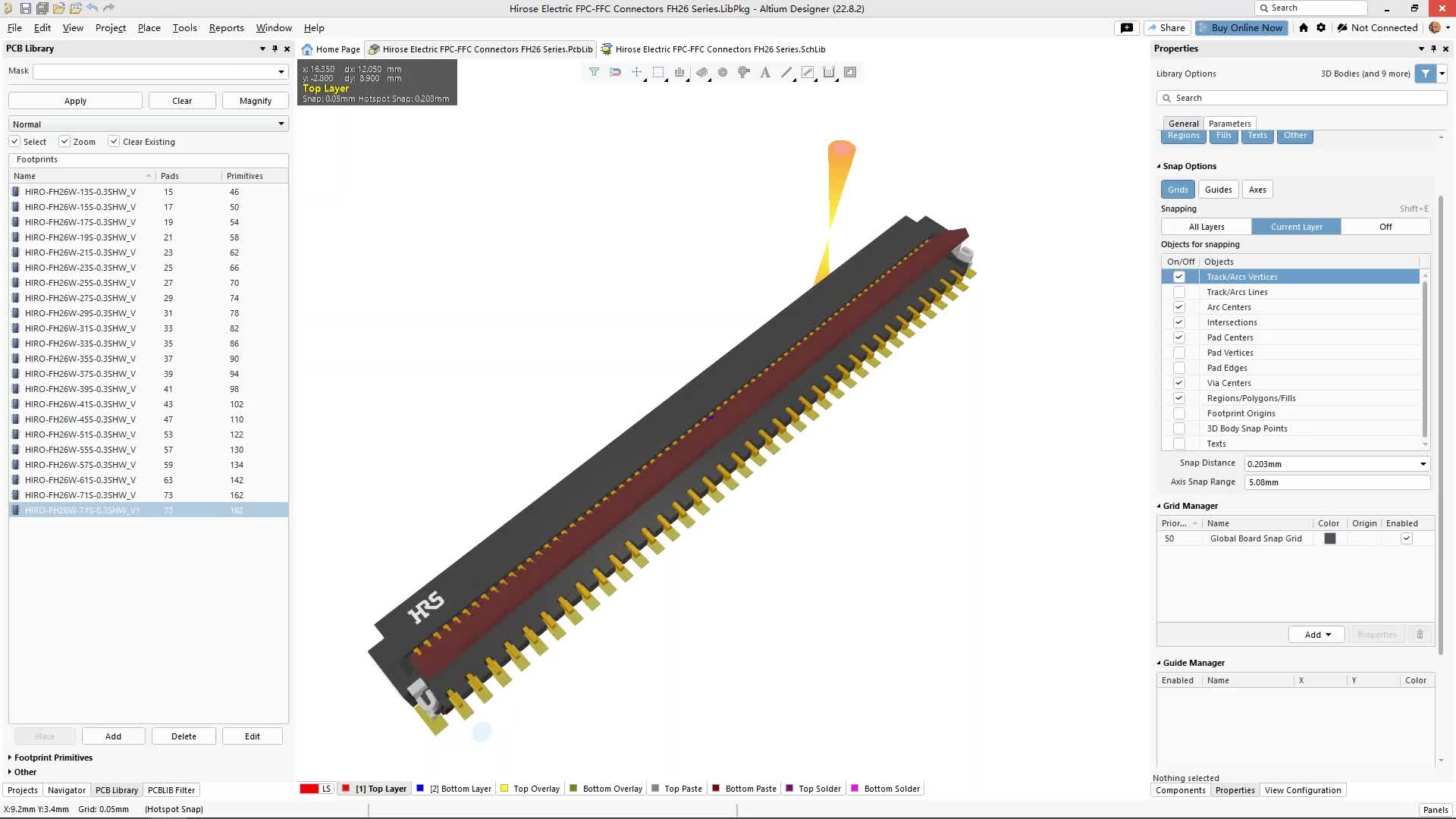Screen dimensions: 1456x819
Task: Open the Mask dropdown
Action: [x=281, y=72]
